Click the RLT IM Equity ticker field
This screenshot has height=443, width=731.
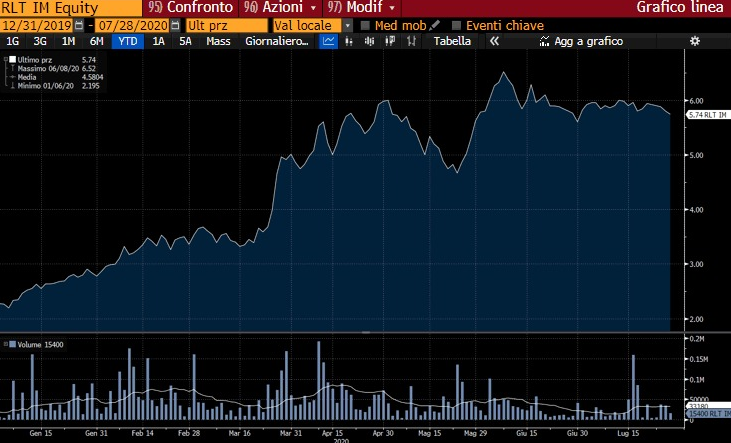click(x=71, y=8)
